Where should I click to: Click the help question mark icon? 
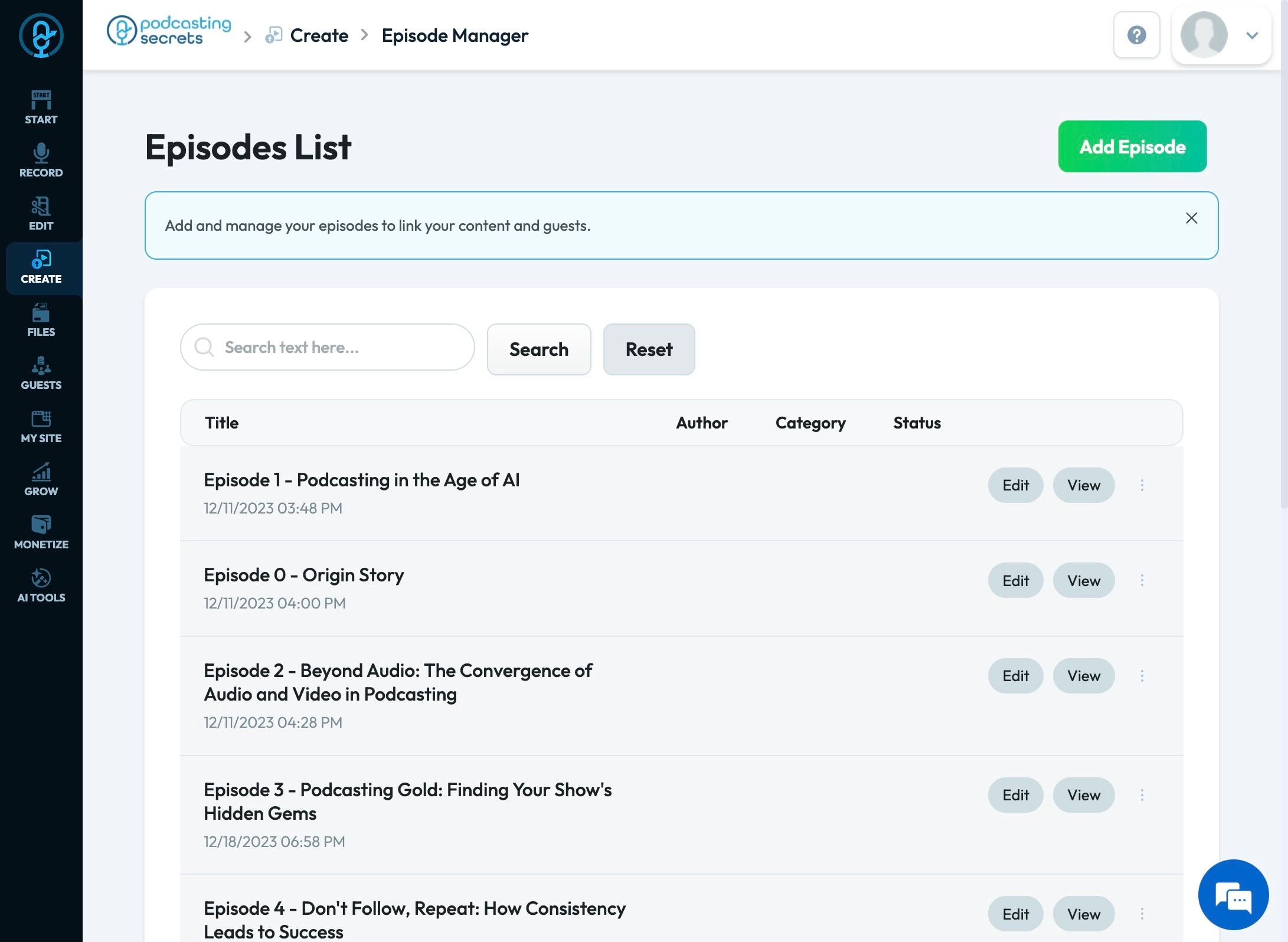[x=1136, y=35]
